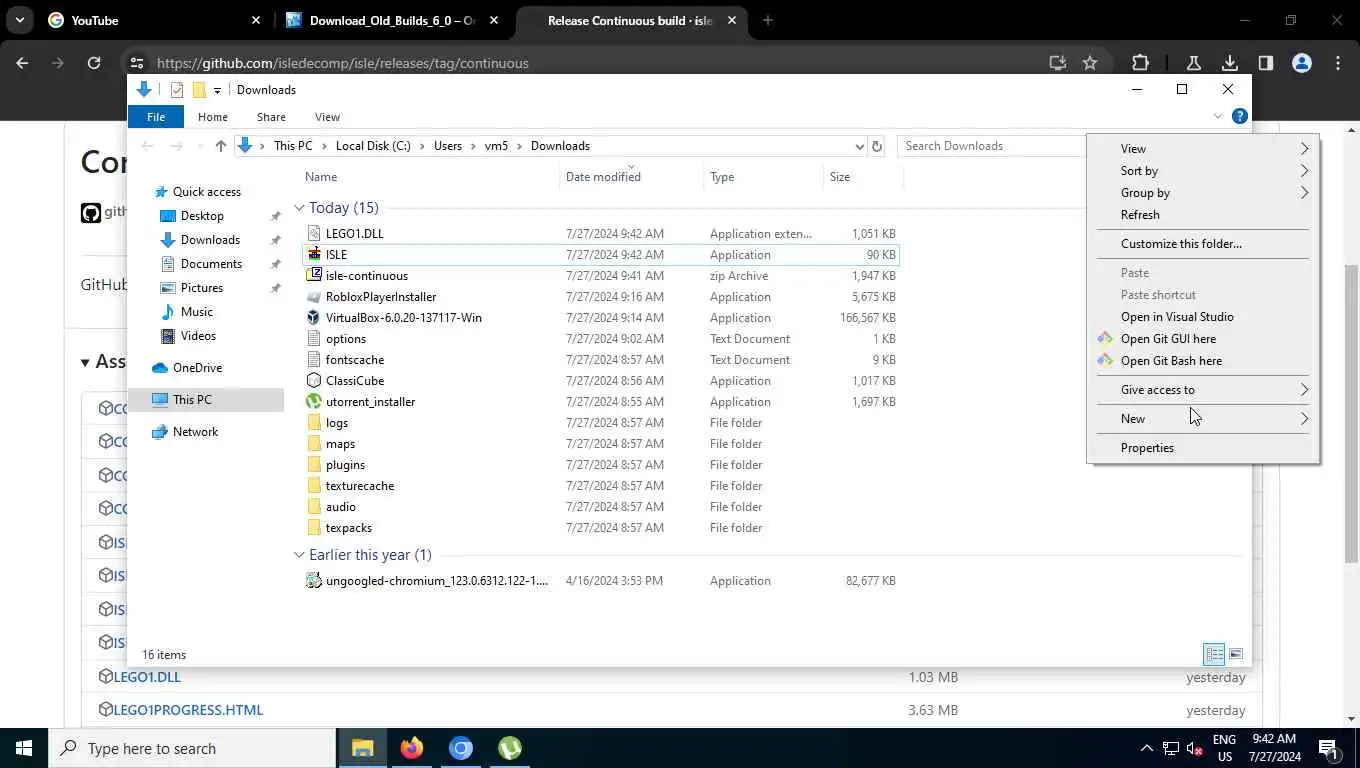This screenshot has width=1360, height=768.
Task: Expand the Sort by submenu
Action: click(1203, 171)
